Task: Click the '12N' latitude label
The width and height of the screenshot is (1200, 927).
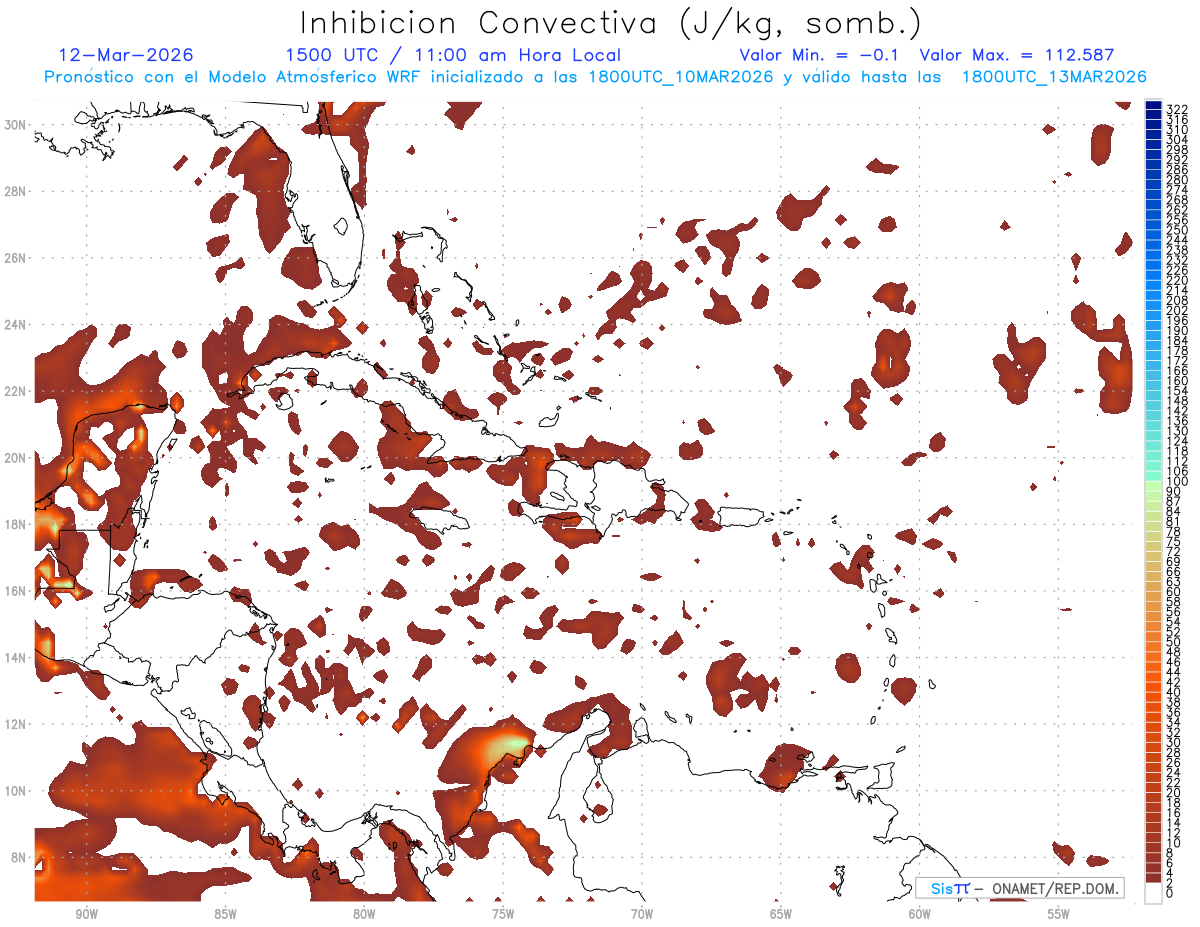Action: coord(16,724)
